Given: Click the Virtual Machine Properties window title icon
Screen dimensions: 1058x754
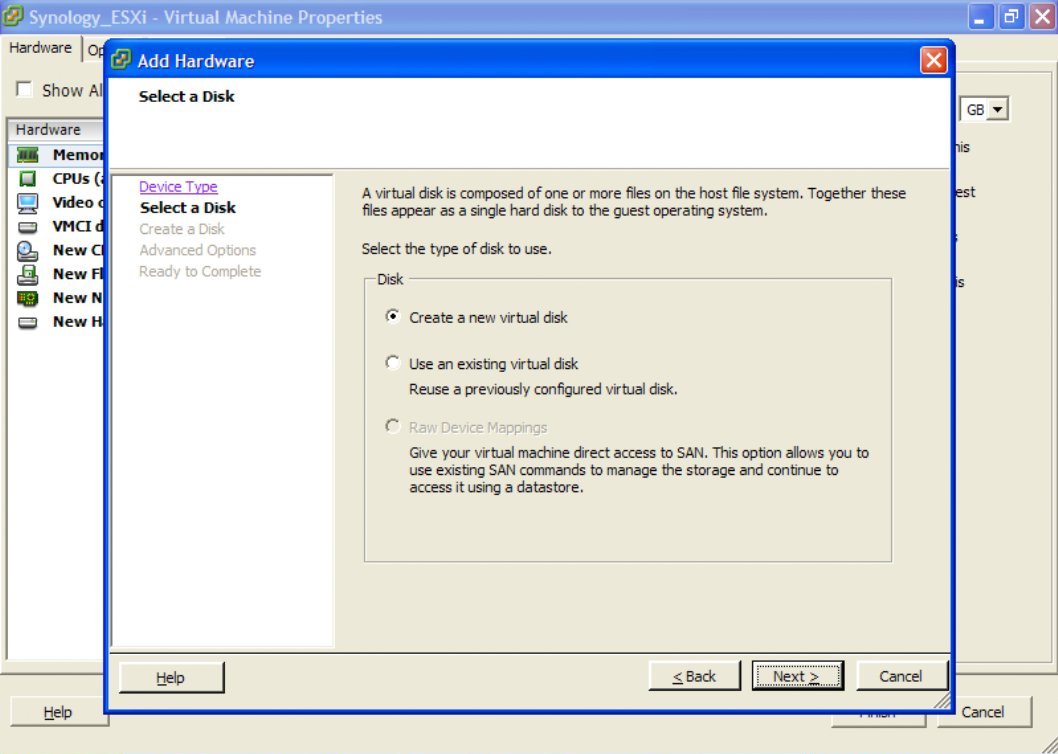Looking at the screenshot, I should 13,16.
